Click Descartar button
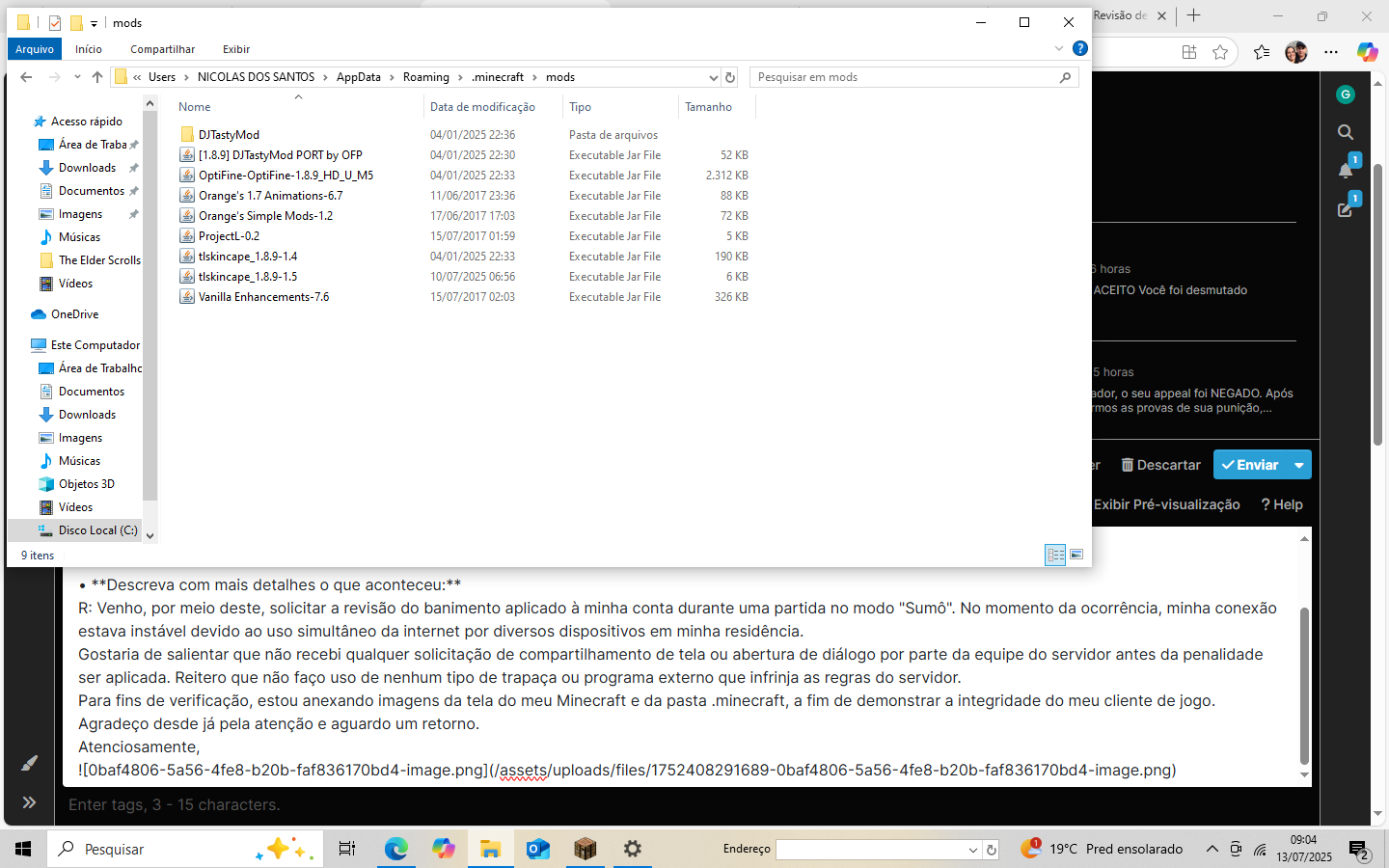Screen dimensions: 1389x868 pos(1160,465)
